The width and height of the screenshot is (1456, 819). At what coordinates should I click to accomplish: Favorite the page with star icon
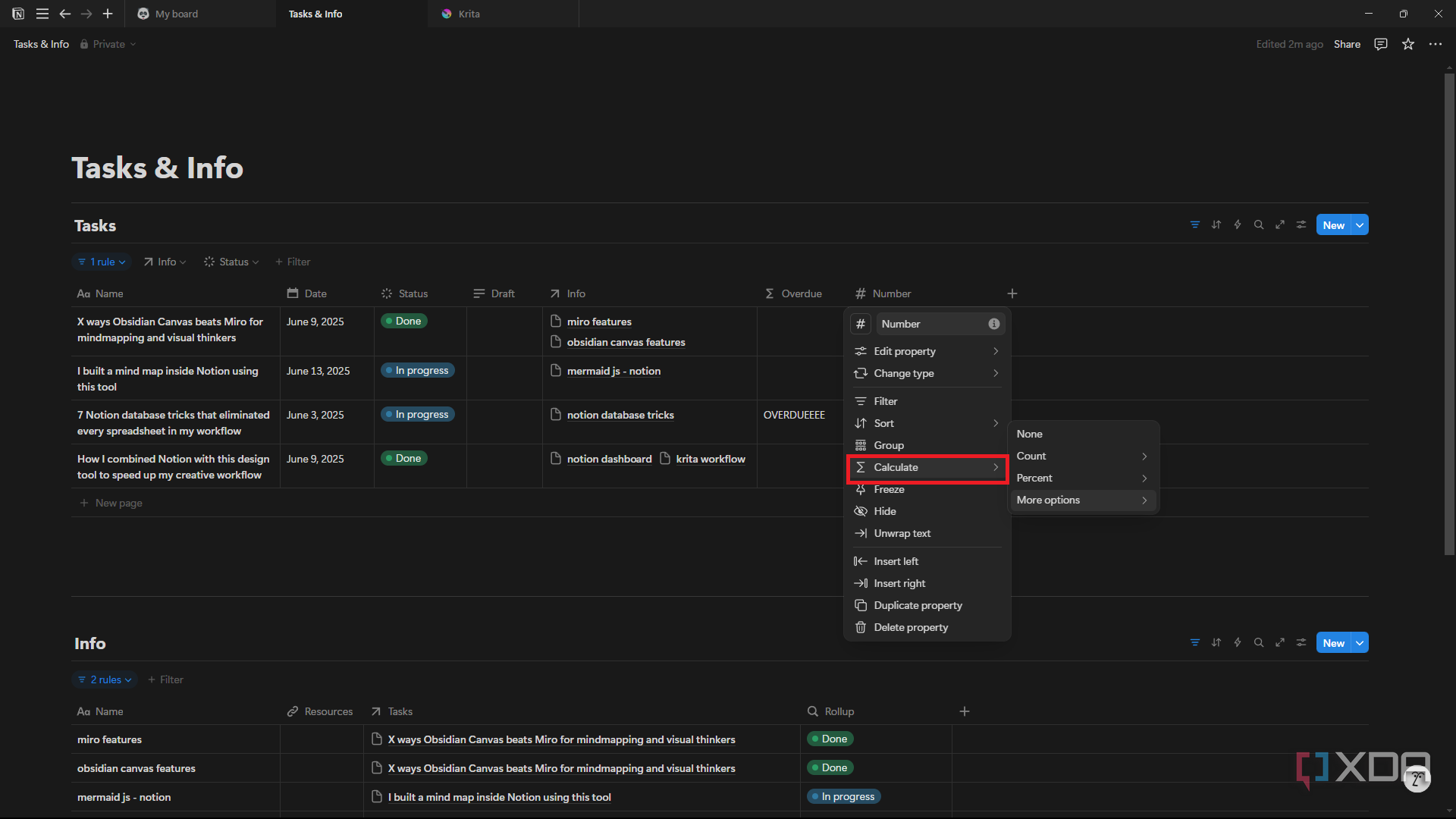click(x=1408, y=44)
